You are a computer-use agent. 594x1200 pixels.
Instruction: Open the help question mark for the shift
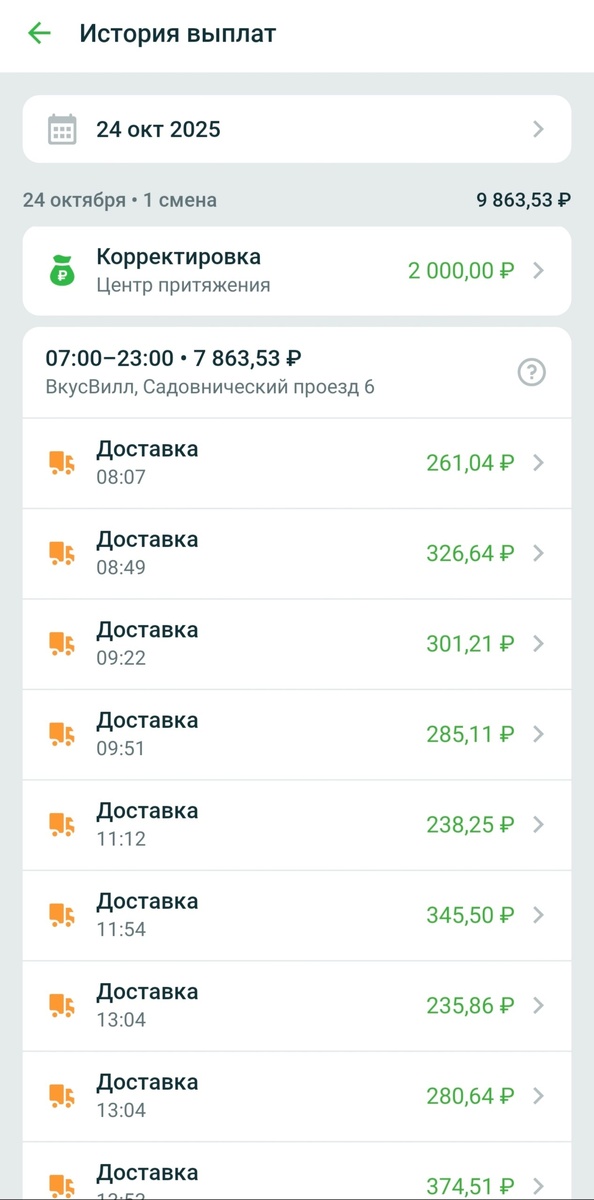(x=531, y=372)
